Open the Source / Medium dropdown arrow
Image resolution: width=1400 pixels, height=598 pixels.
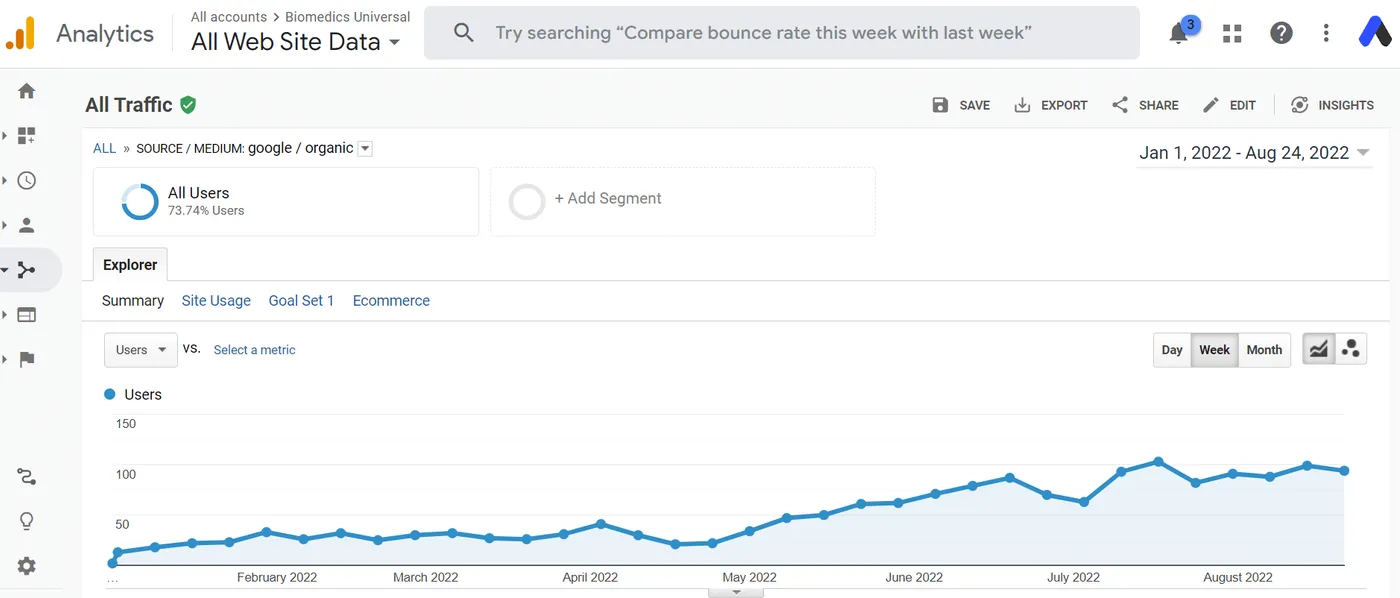[365, 149]
